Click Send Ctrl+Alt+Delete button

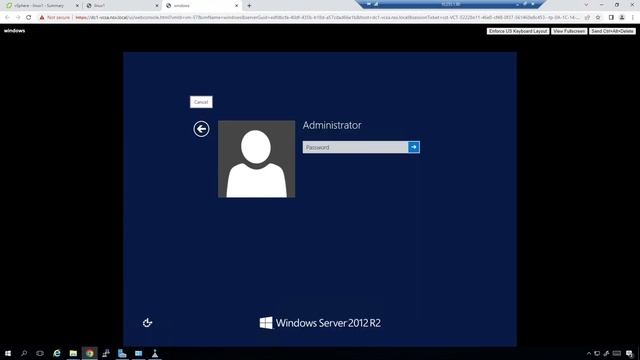coord(612,31)
